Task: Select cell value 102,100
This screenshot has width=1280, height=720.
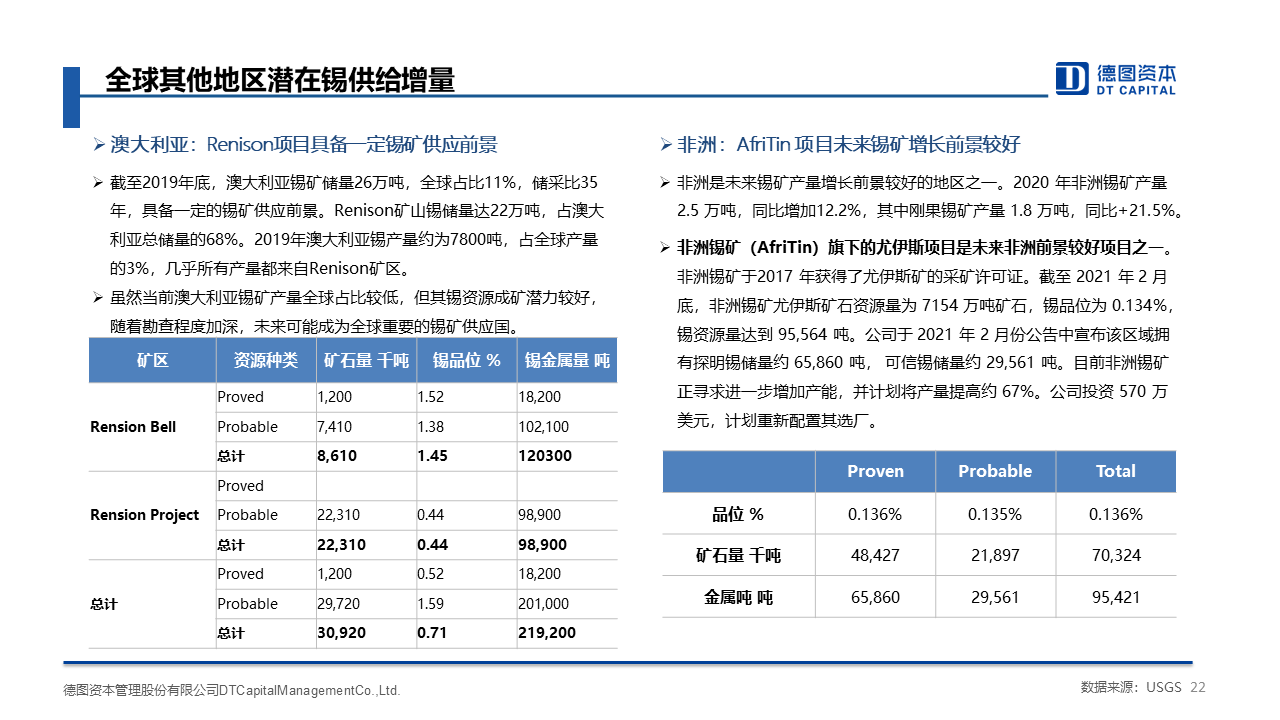Action: point(543,427)
